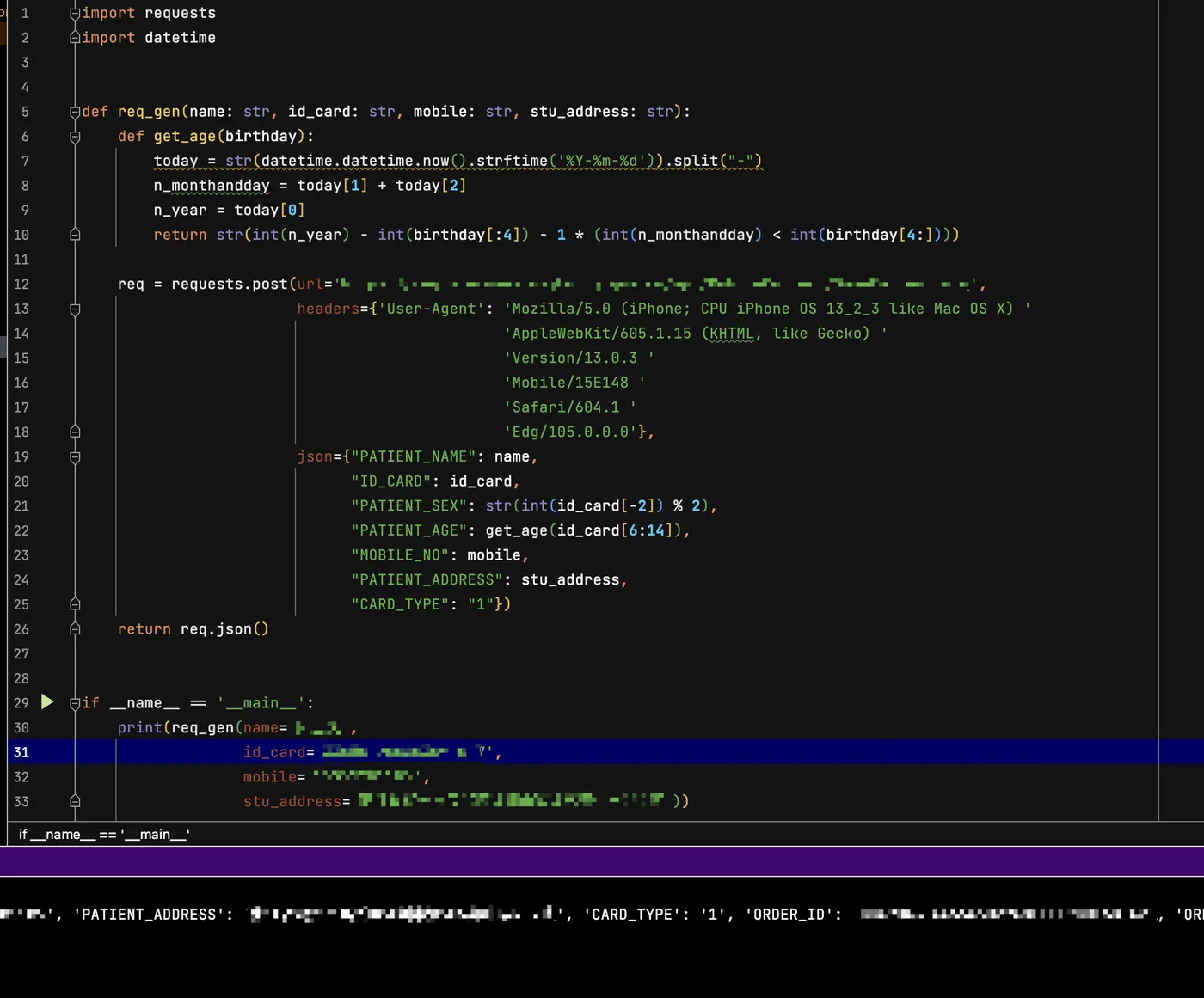Collapse the if __name__ block fold at line 29

(75, 703)
